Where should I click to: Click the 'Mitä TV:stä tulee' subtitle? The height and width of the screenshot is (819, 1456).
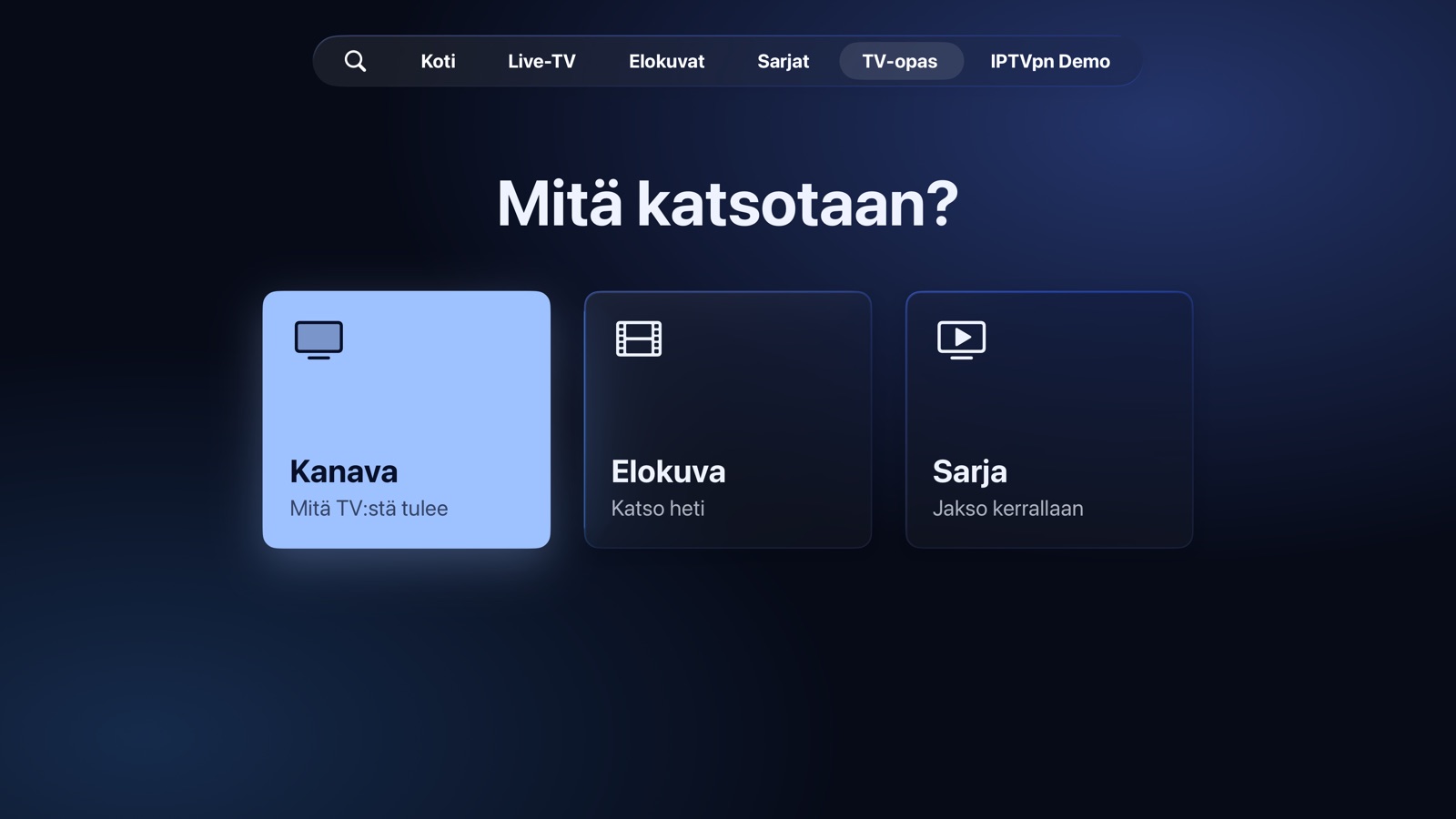pyautogui.click(x=369, y=508)
